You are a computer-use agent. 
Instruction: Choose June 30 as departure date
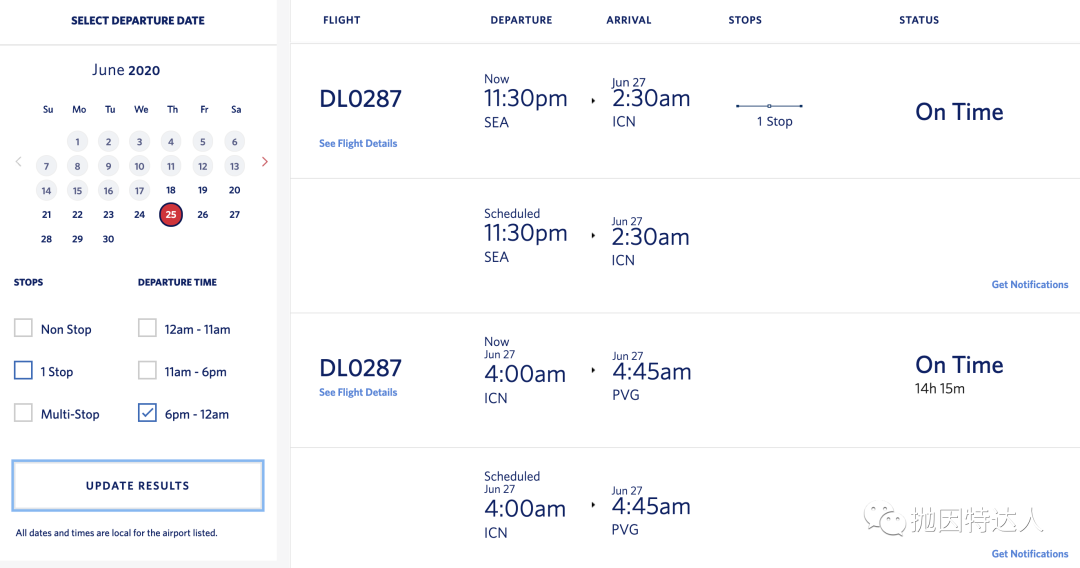108,239
